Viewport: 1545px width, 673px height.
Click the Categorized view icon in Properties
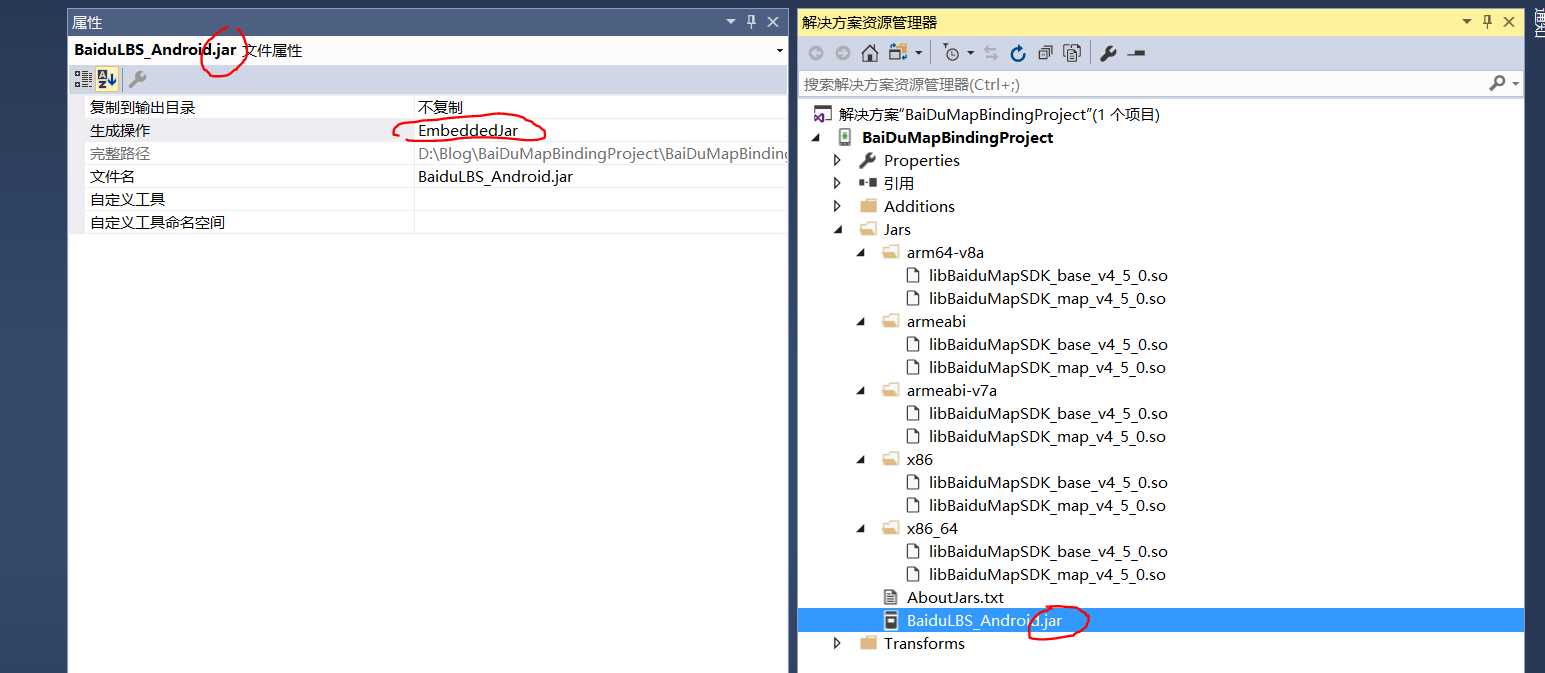(83, 79)
